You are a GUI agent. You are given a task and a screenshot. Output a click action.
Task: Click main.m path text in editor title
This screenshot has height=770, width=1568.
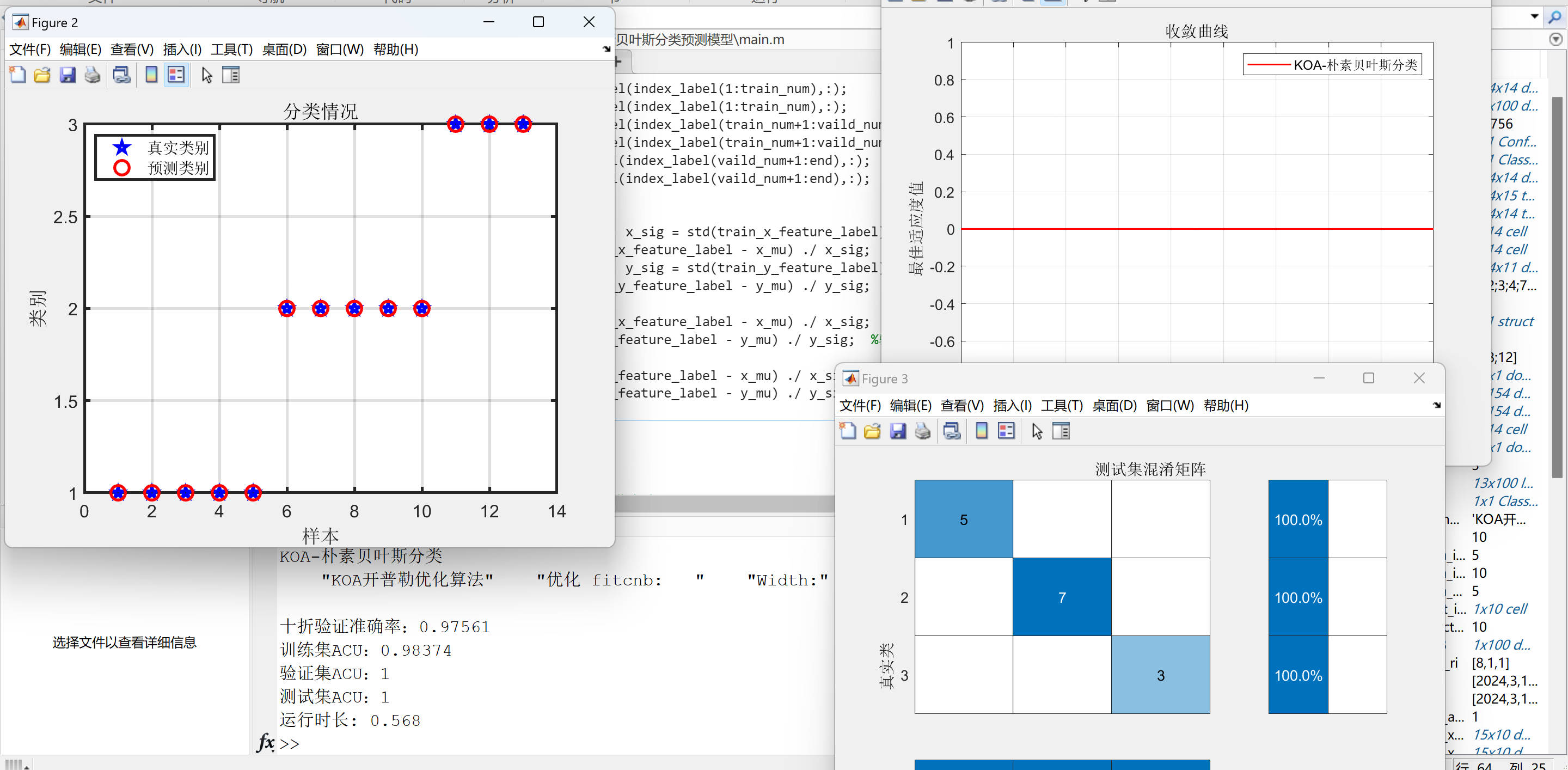700,40
